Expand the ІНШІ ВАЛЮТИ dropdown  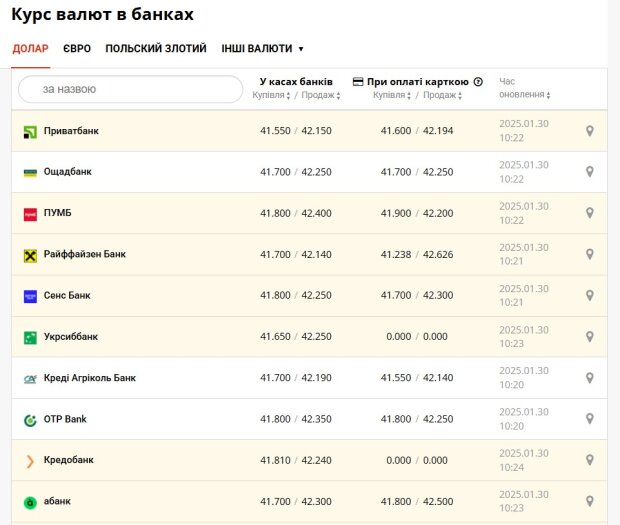point(262,49)
